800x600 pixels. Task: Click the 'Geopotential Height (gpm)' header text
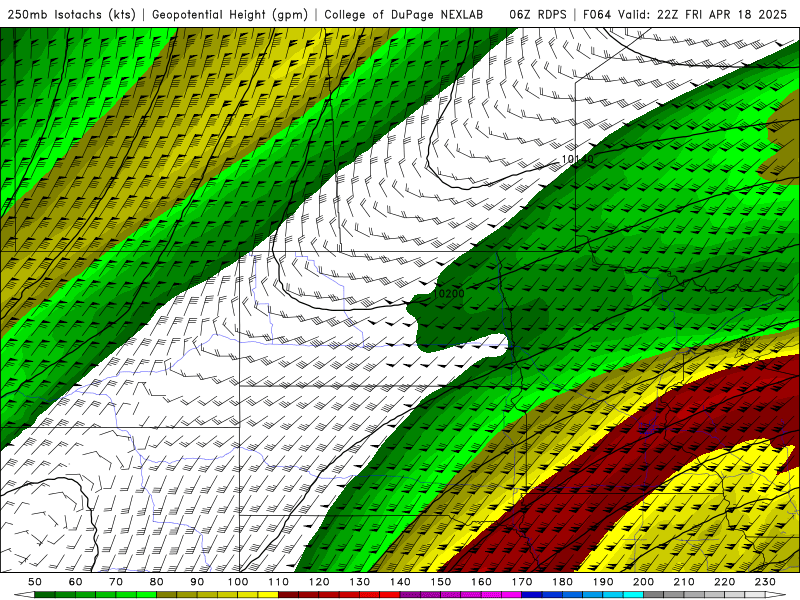click(x=230, y=15)
